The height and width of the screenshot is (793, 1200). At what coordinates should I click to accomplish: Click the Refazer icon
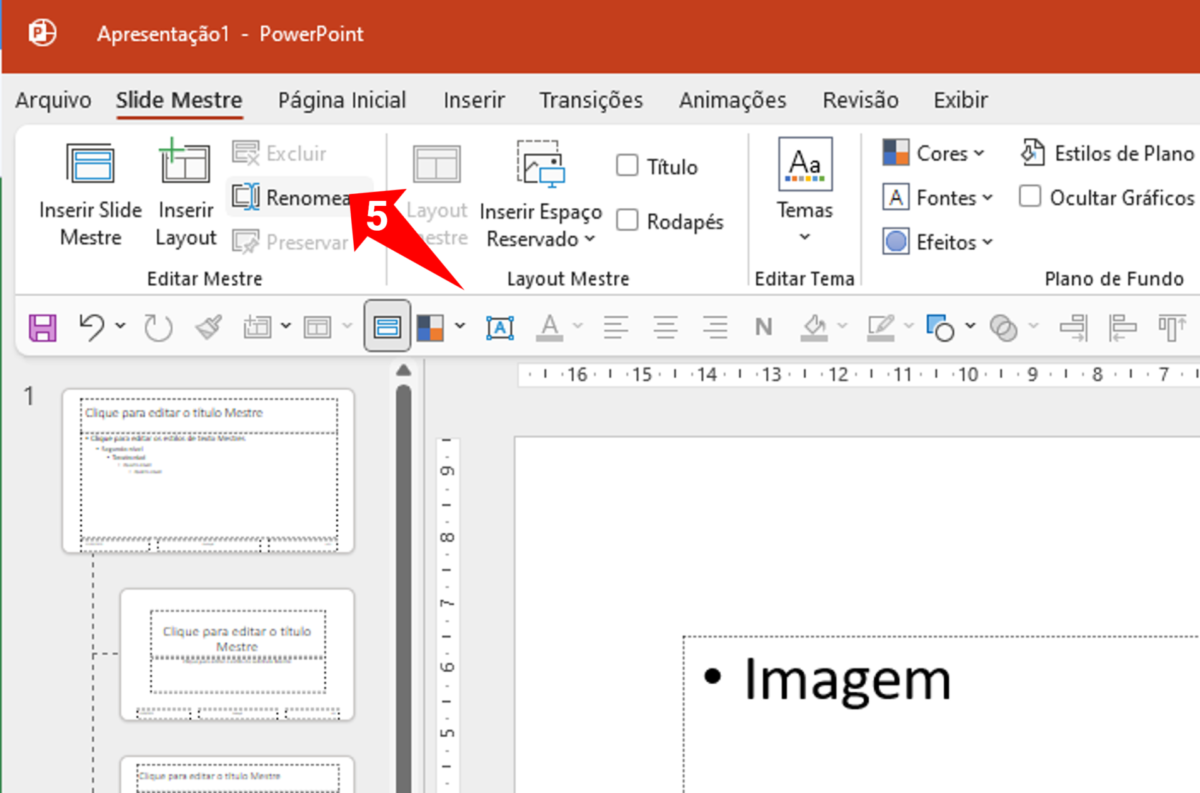158,327
